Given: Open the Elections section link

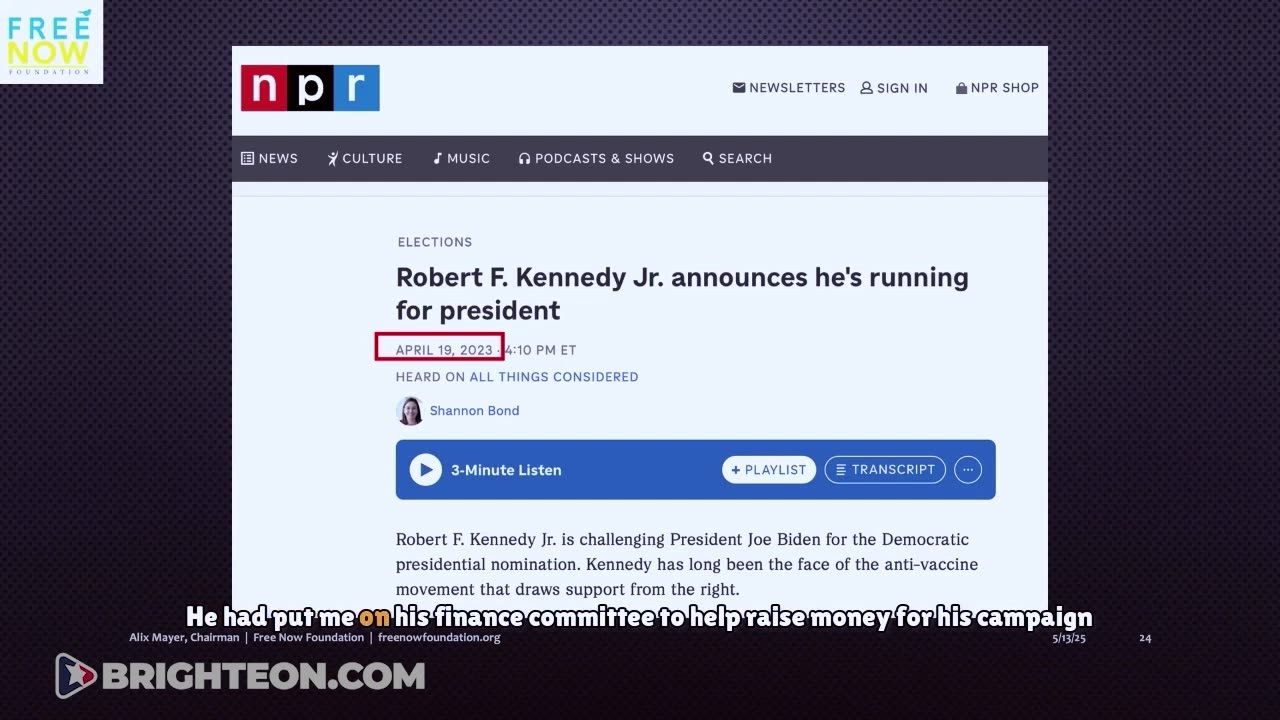Looking at the screenshot, I should click(434, 242).
